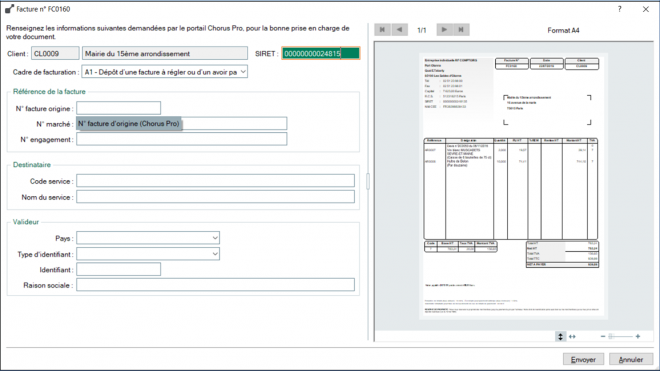Go to next preview page
Viewport: 660px width, 371px height.
(444, 29)
